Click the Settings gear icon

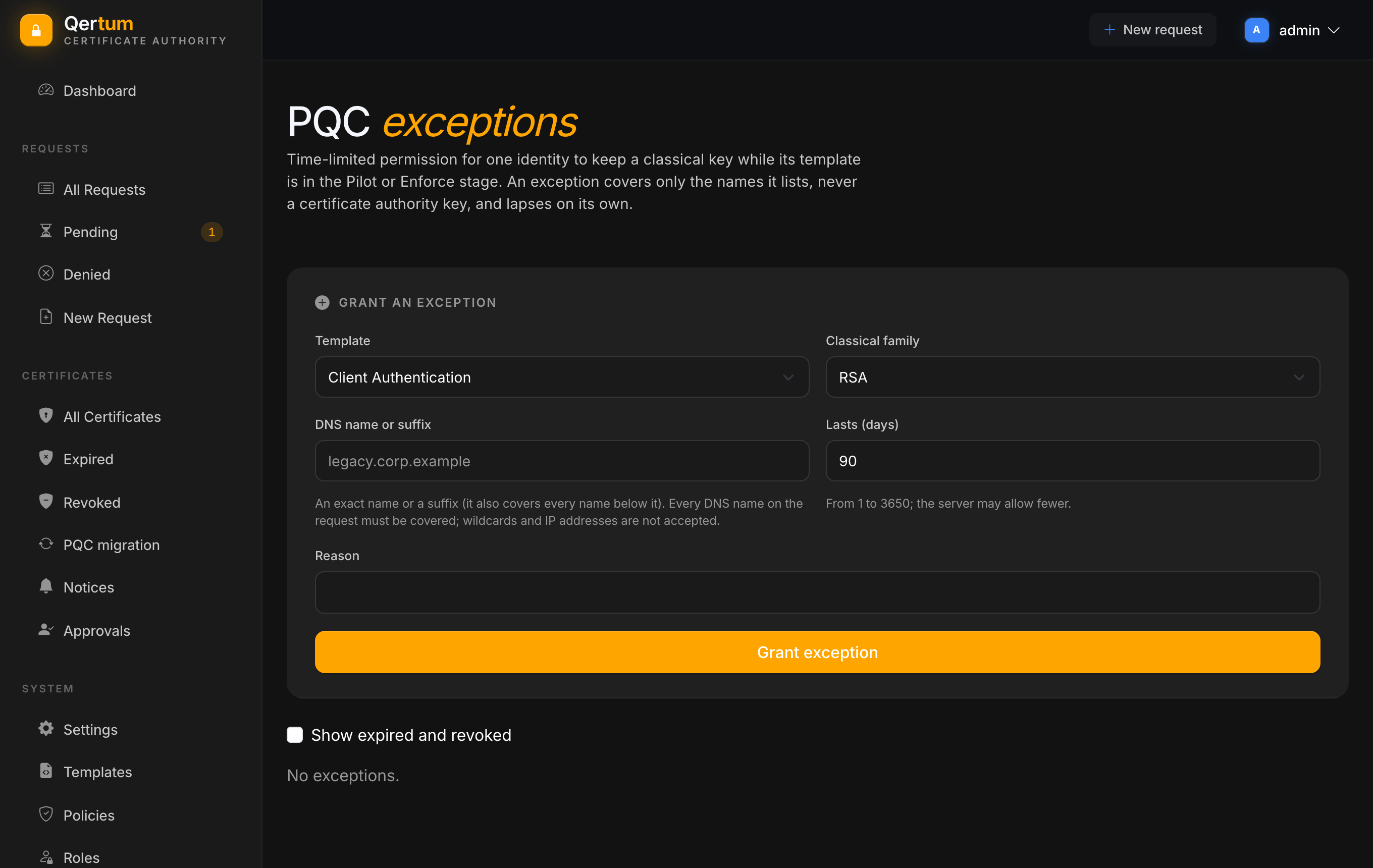[45, 728]
